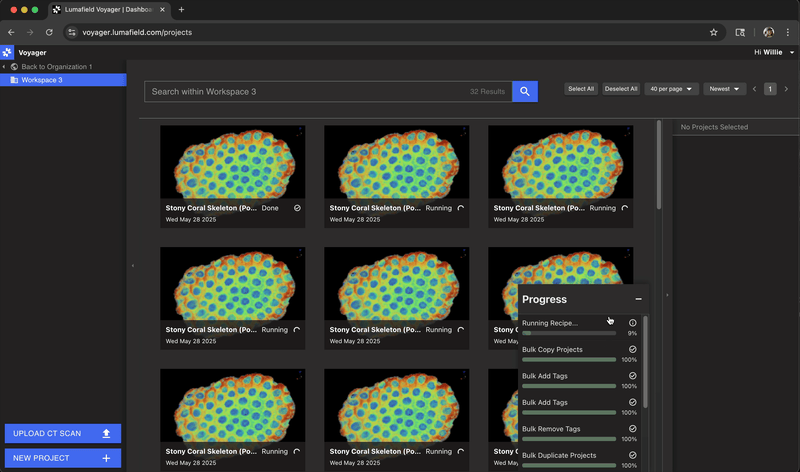Click the Select All button

point(581,89)
